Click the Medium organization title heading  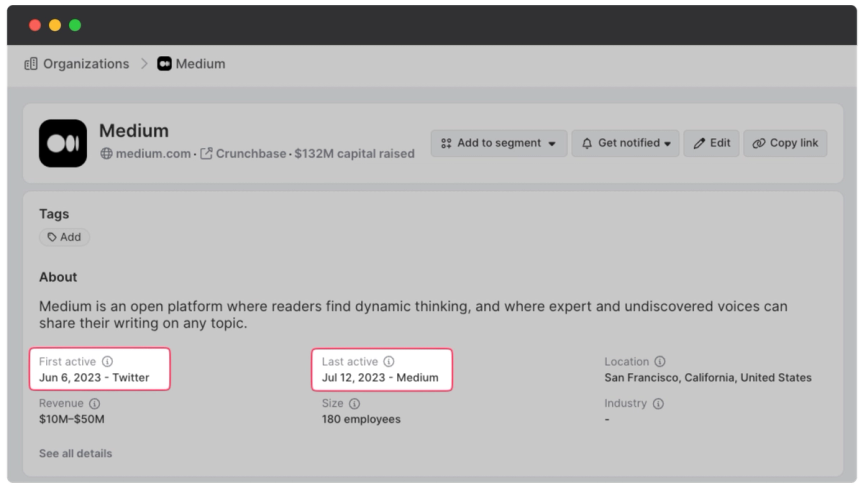click(x=134, y=131)
